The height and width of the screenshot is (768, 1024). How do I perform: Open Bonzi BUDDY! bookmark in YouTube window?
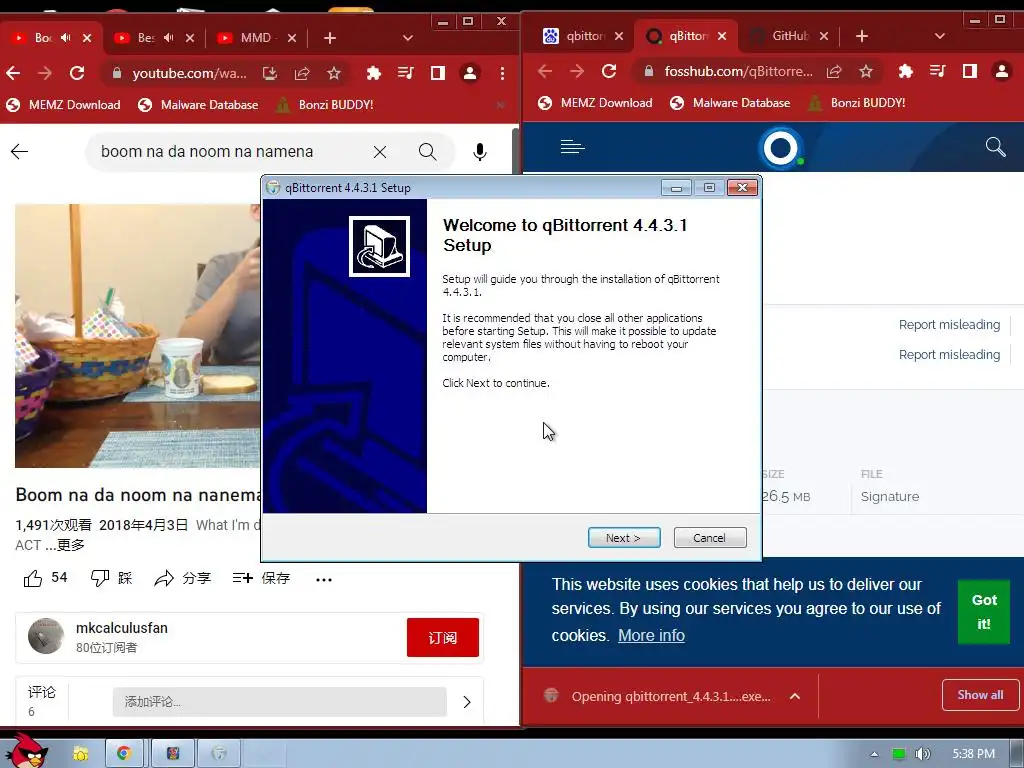point(325,104)
